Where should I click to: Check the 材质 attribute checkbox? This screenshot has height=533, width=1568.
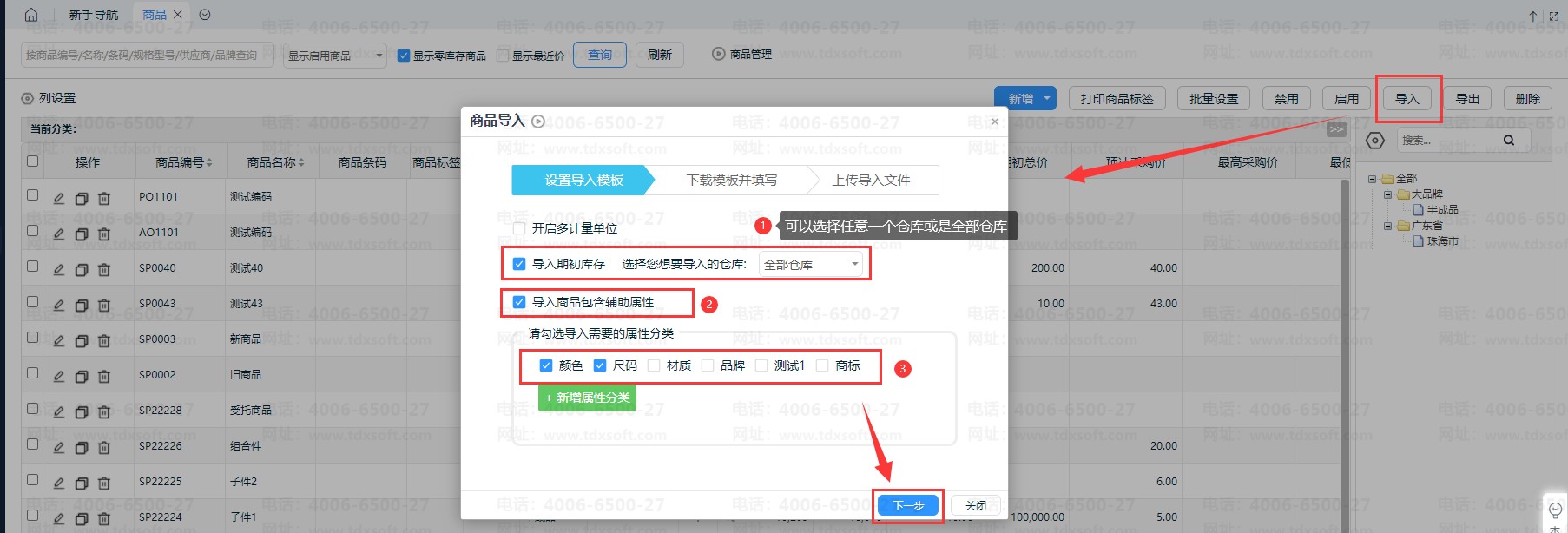(654, 365)
